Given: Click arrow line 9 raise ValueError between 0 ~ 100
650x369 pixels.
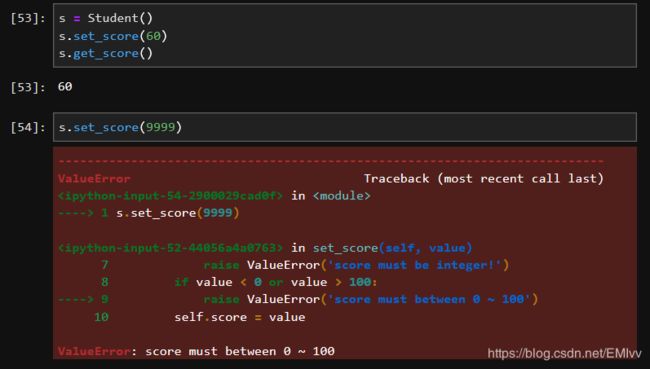Looking at the screenshot, I should 298,299.
